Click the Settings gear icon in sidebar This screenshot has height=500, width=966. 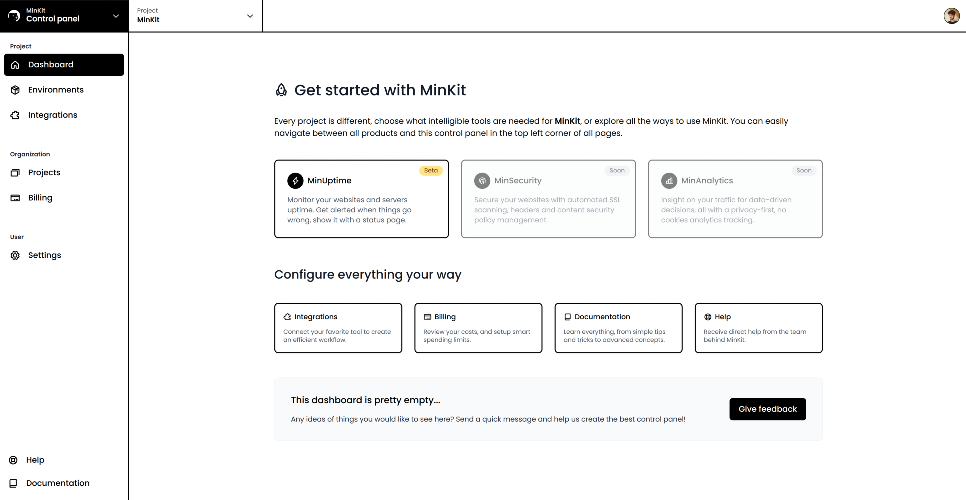(14, 256)
